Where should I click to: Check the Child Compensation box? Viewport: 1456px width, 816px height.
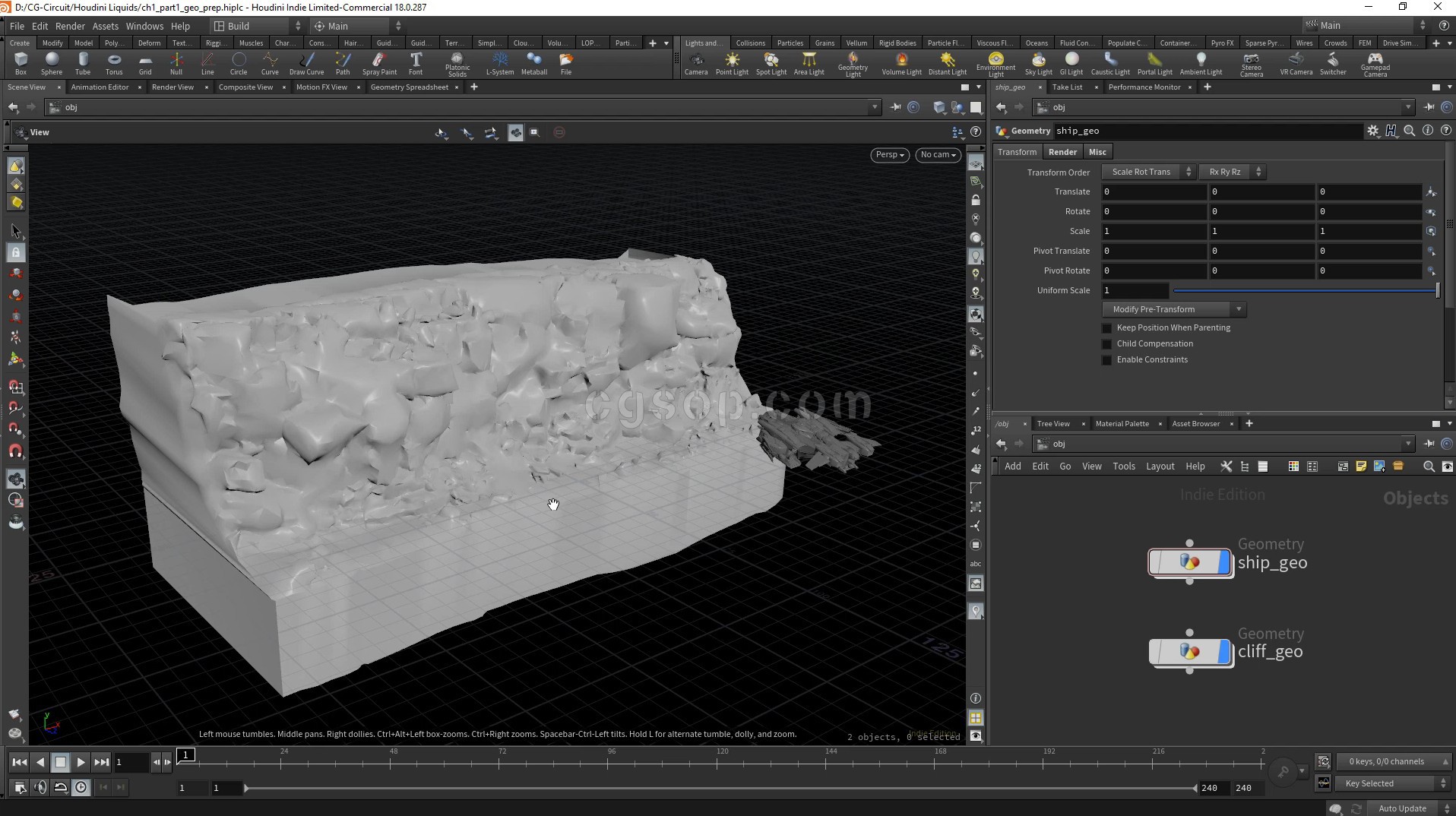coord(1107,344)
